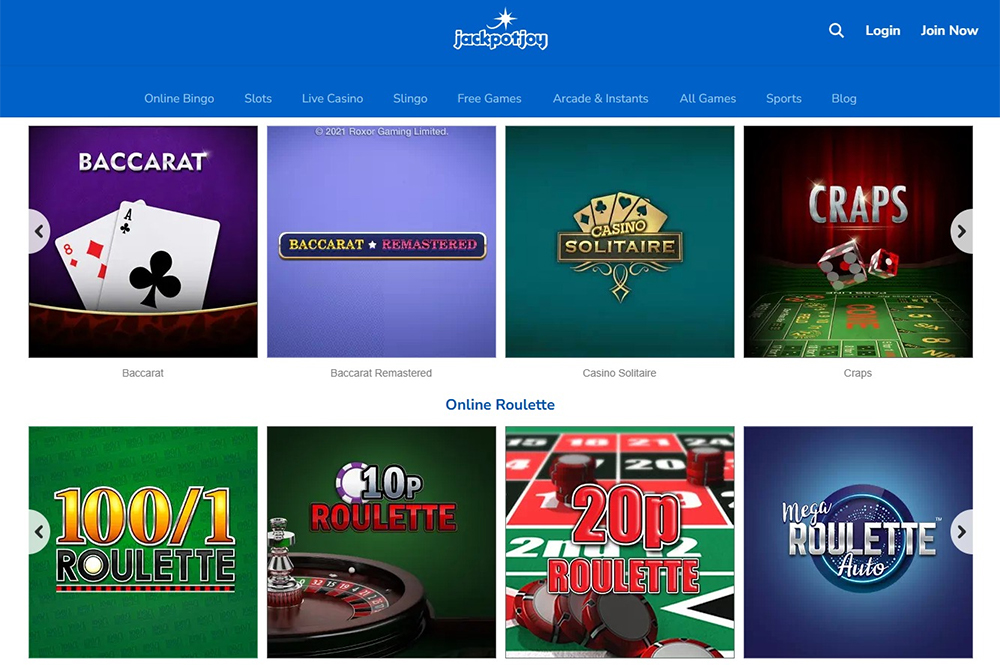This screenshot has height=665, width=1000.
Task: Select Arcade & Instants in the navigation
Action: 600,98
